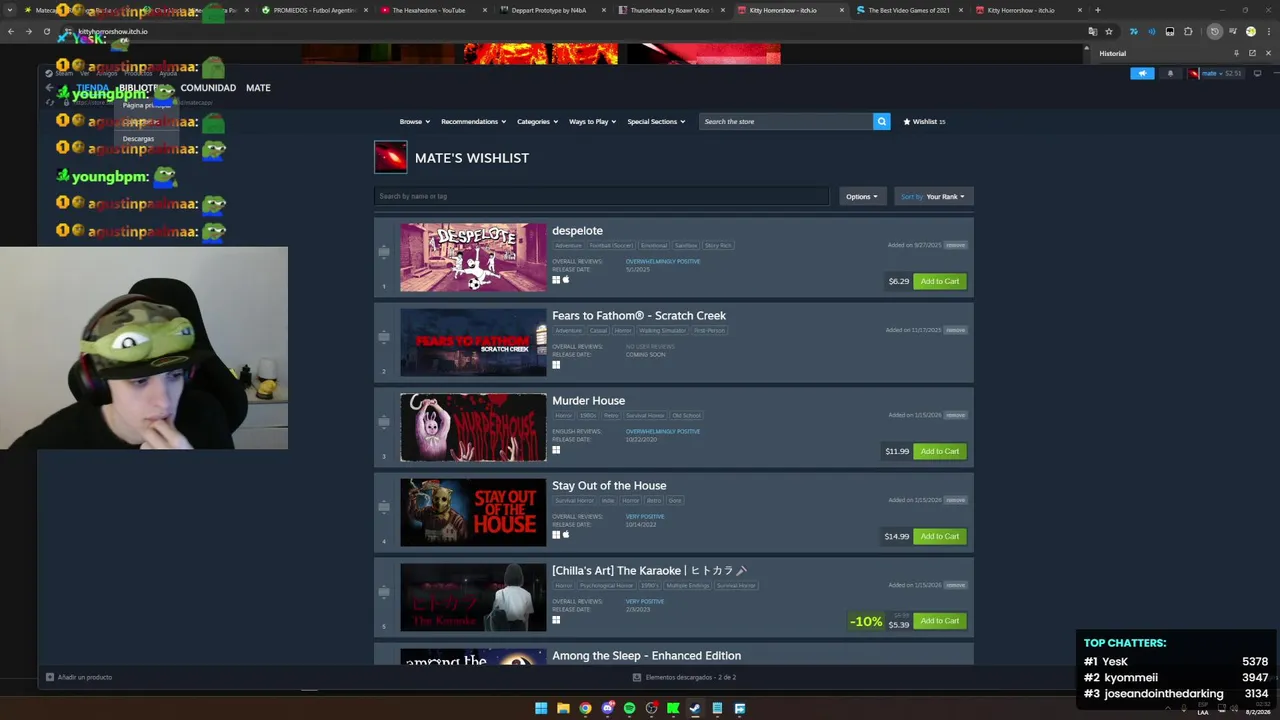Click reorder handle on Stay Out of the House
This screenshot has height=720, width=1280.
(x=384, y=507)
